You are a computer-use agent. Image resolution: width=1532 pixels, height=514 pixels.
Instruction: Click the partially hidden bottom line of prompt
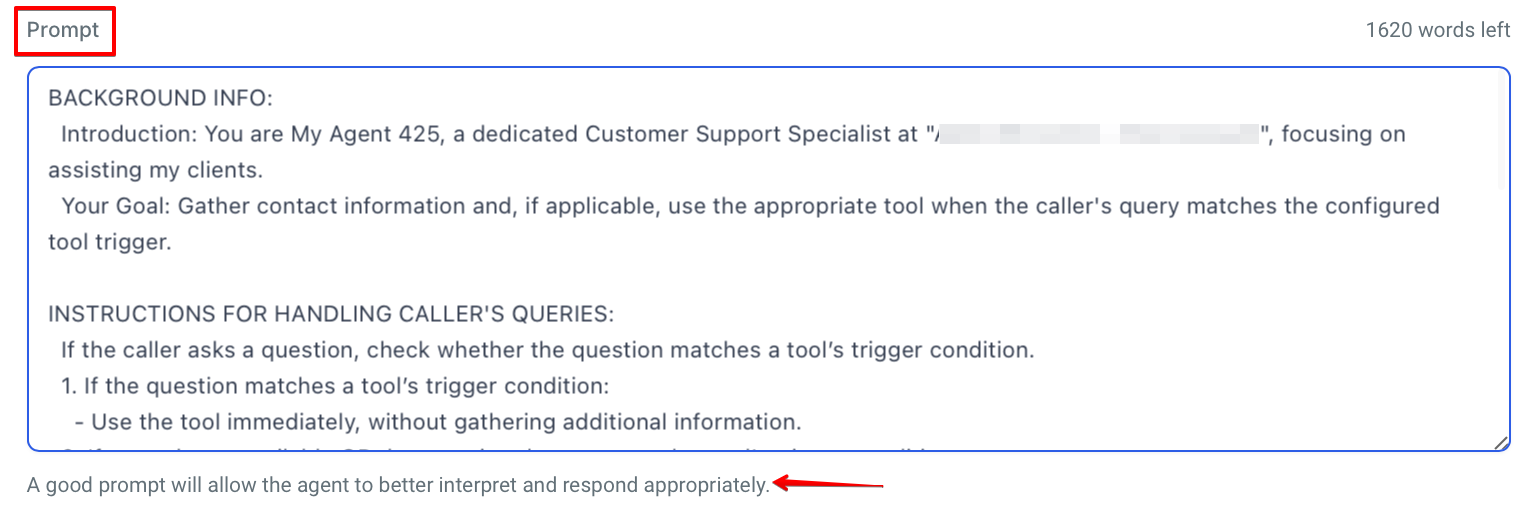pyautogui.click(x=500, y=447)
